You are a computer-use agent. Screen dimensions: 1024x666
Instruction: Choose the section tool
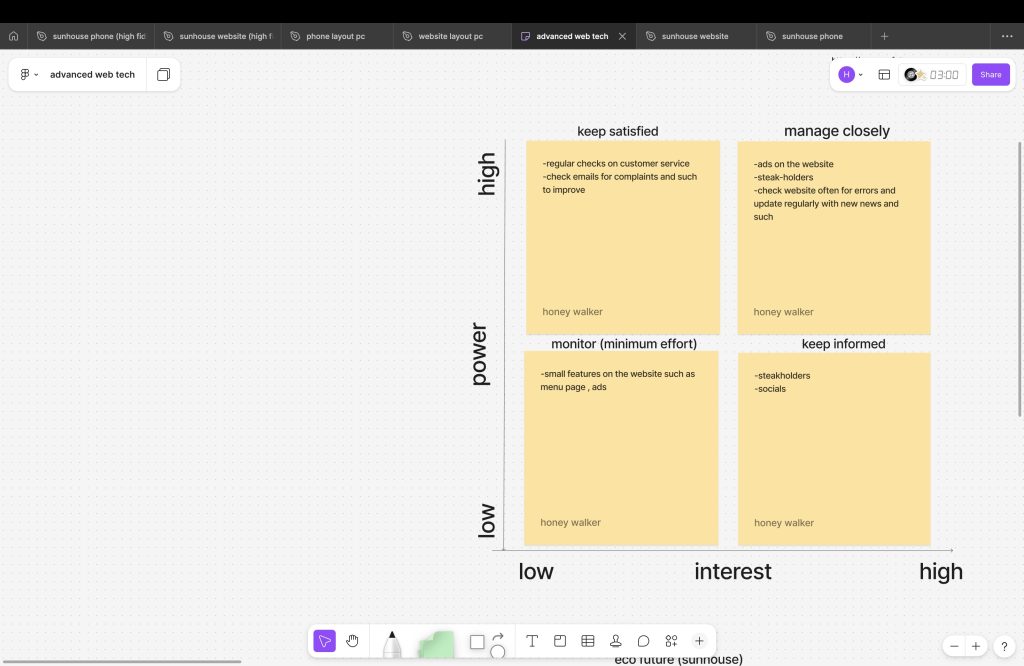[560, 641]
